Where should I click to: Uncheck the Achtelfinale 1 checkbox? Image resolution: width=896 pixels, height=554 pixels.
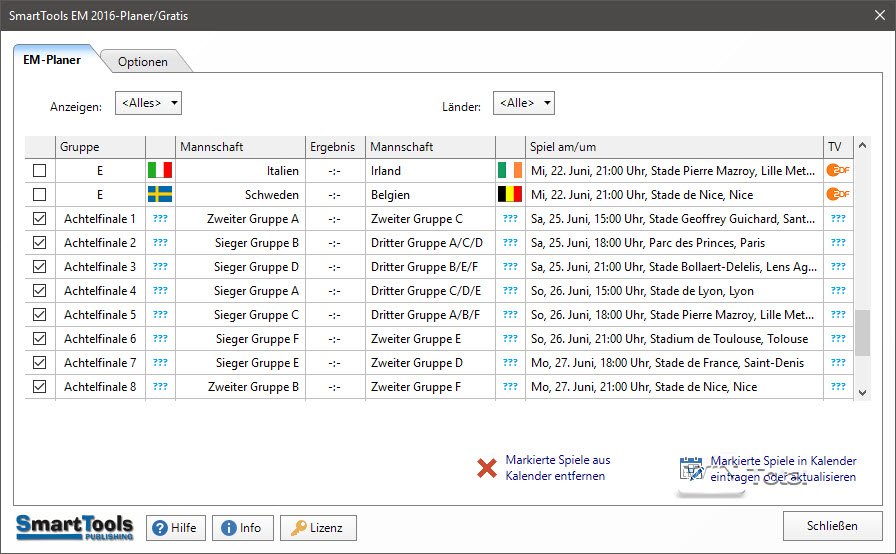tap(40, 219)
